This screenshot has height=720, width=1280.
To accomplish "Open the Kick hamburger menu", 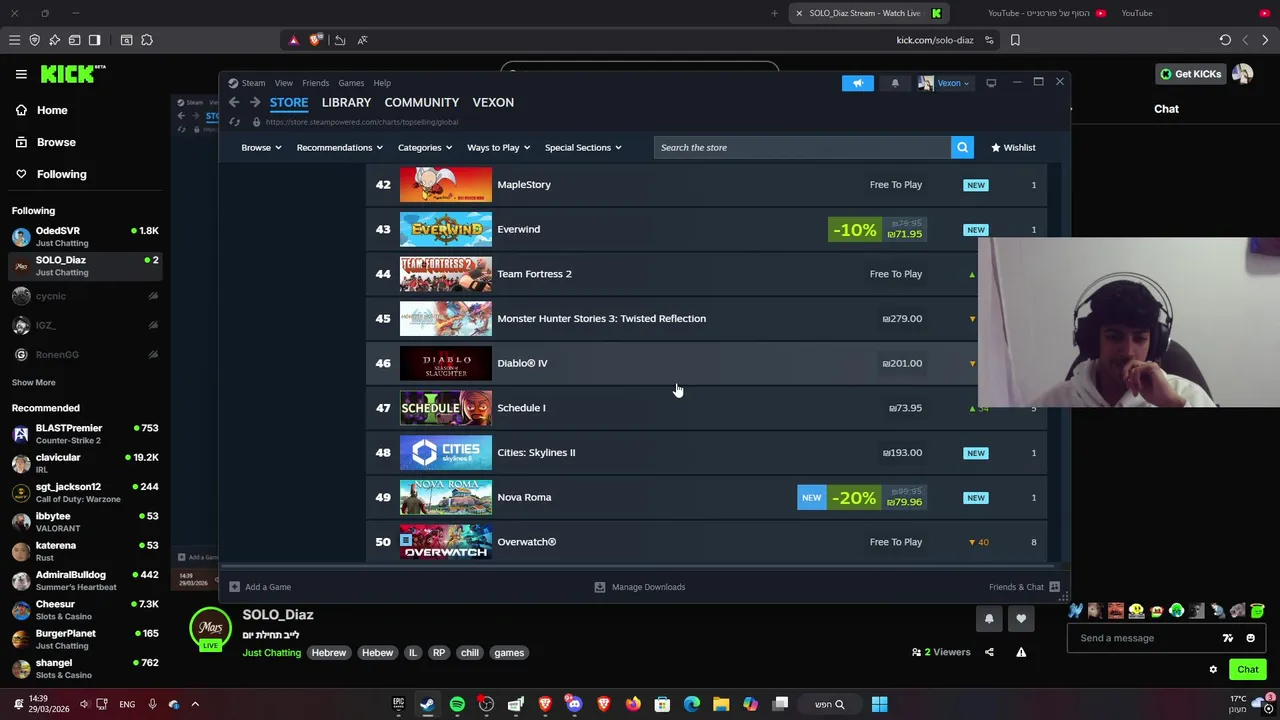I will click(x=21, y=74).
